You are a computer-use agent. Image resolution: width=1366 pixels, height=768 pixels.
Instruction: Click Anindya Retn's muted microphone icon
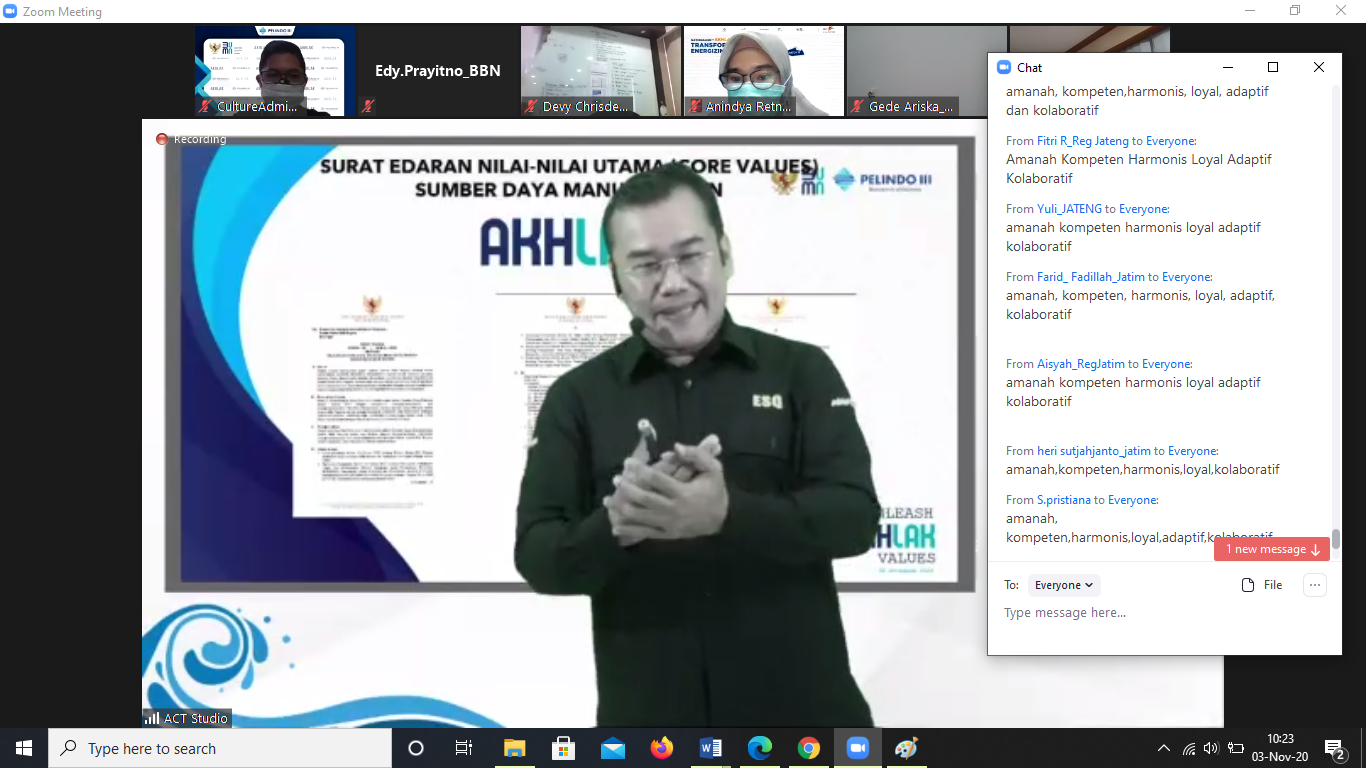pos(694,107)
